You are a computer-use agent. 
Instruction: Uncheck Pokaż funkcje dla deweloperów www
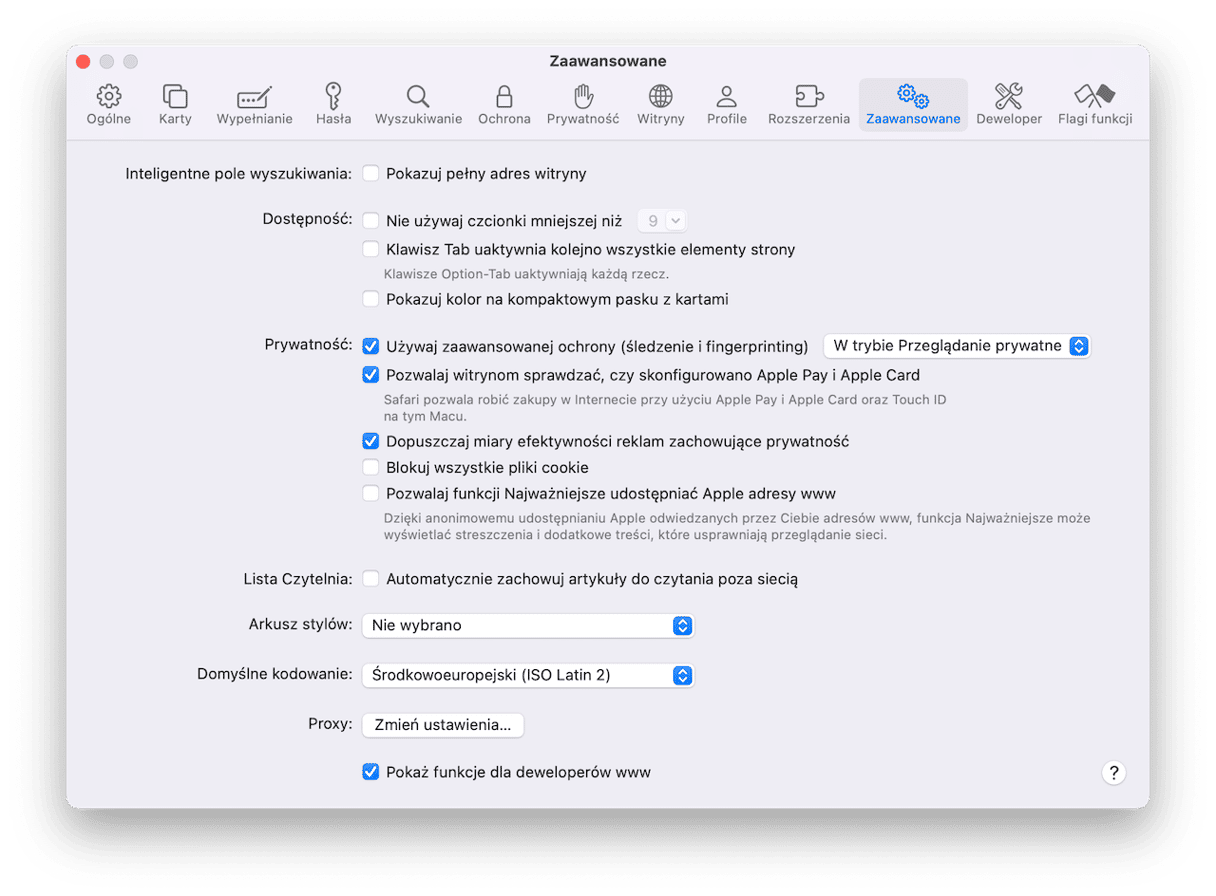371,772
